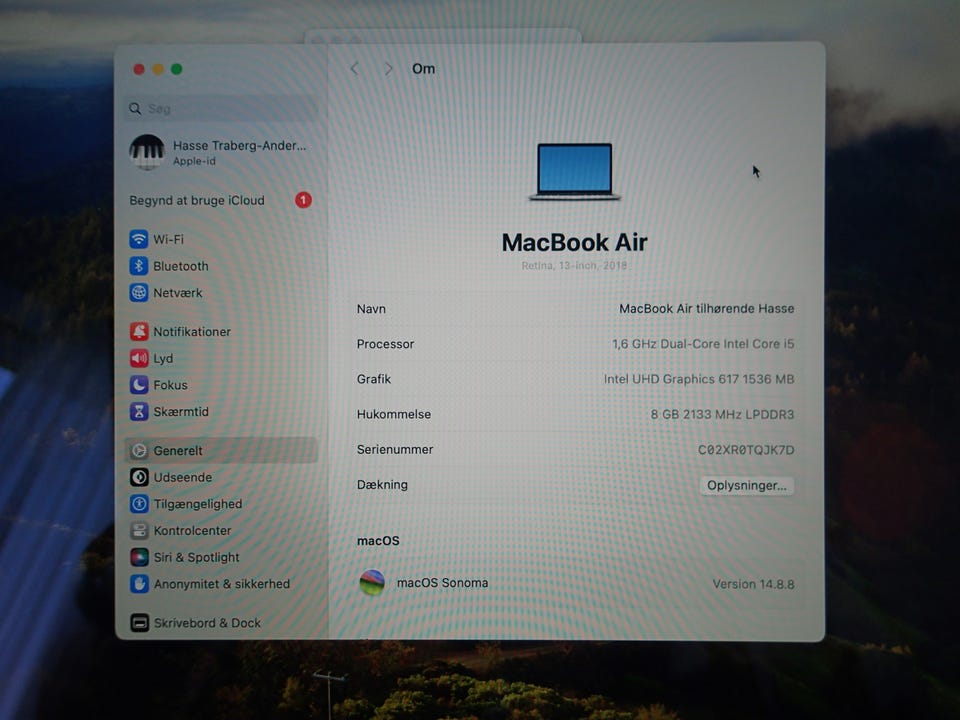The height and width of the screenshot is (720, 960).
Task: Click the Oplysninger... button
Action: tap(746, 486)
